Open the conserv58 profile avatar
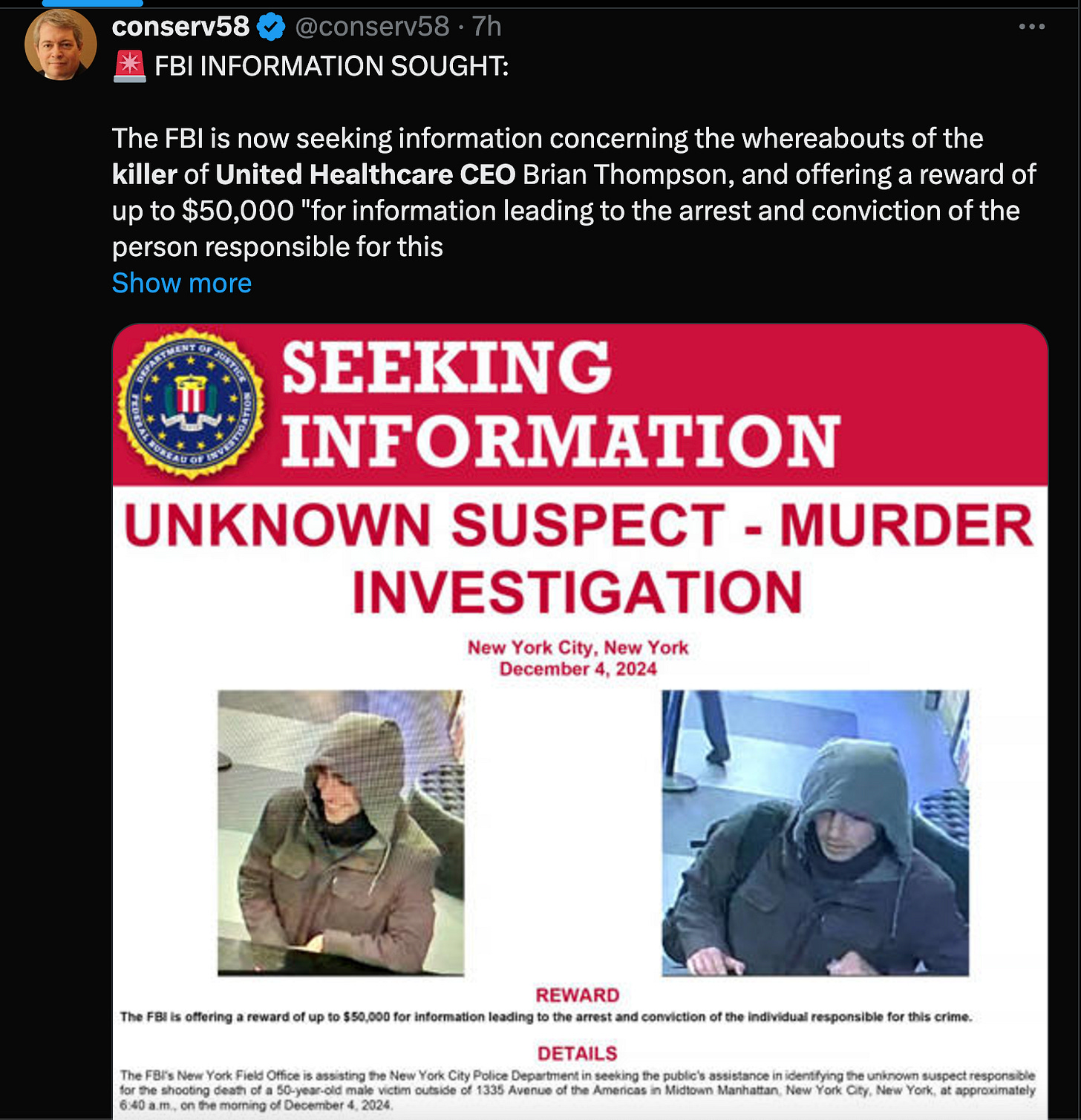The height and width of the screenshot is (1120, 1081). [x=60, y=45]
